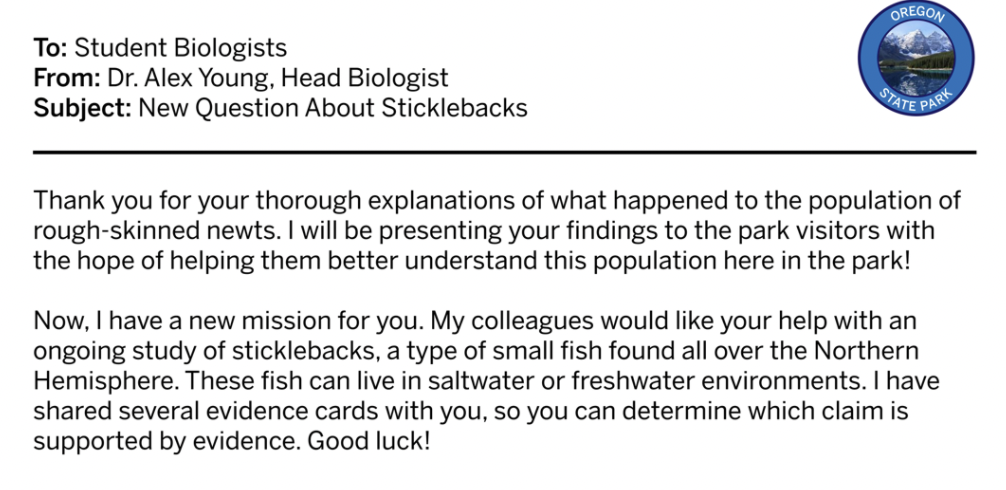1006x490 pixels.
Task: Click the bold "From:" label
Action: pos(63,77)
